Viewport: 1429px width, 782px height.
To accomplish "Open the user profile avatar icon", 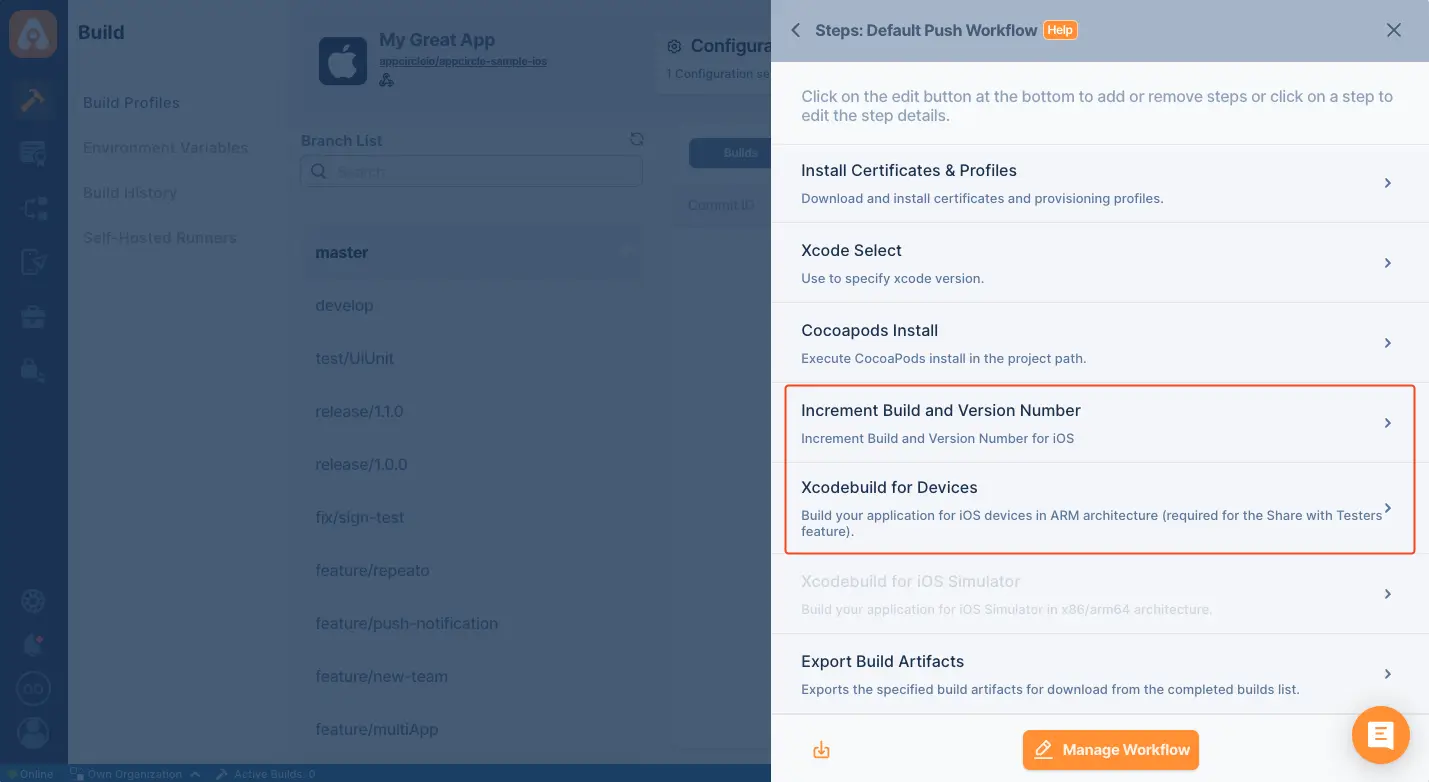I will pos(33,733).
